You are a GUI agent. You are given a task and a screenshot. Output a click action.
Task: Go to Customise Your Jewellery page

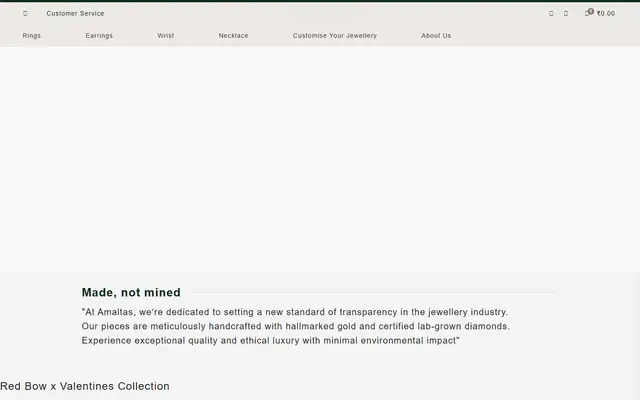pyautogui.click(x=335, y=36)
